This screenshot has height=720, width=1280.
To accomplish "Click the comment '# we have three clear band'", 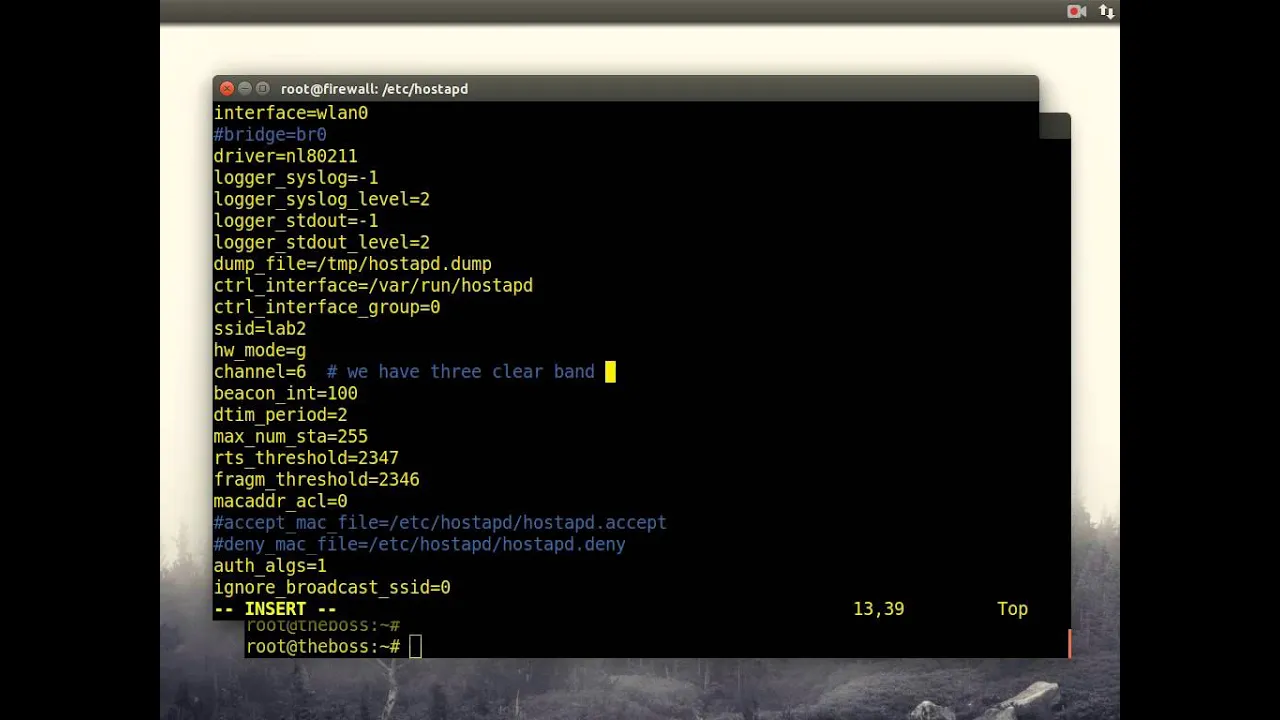I will pyautogui.click(x=461, y=372).
